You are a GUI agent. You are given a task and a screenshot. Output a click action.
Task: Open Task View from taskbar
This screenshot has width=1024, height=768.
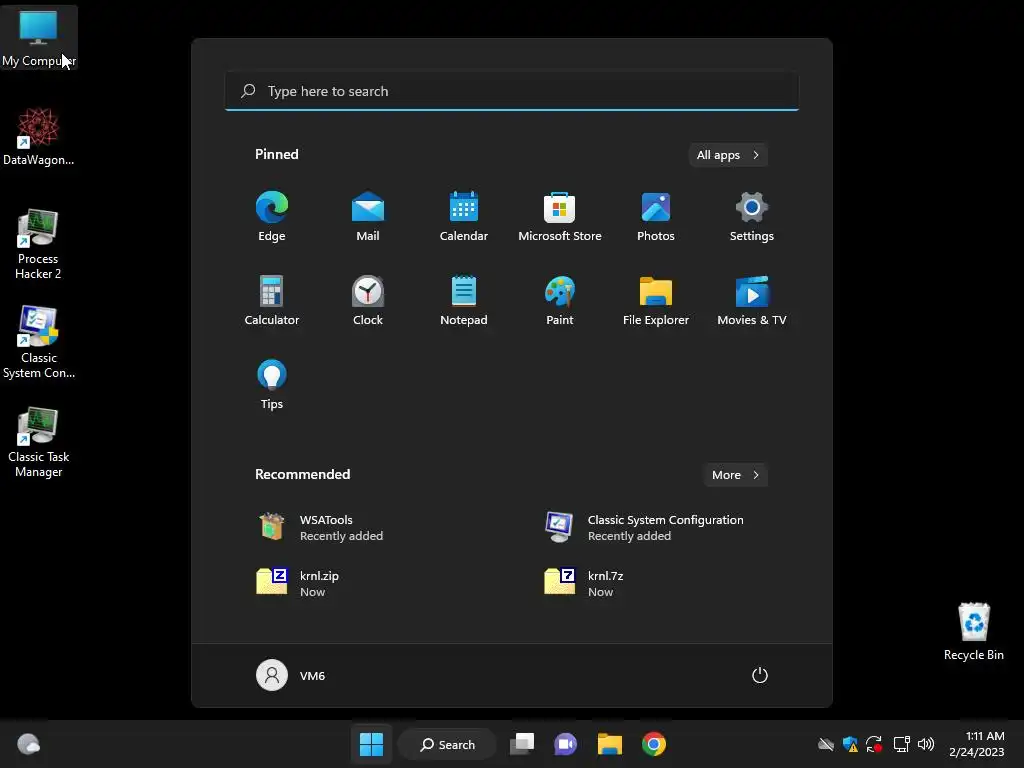click(x=522, y=744)
